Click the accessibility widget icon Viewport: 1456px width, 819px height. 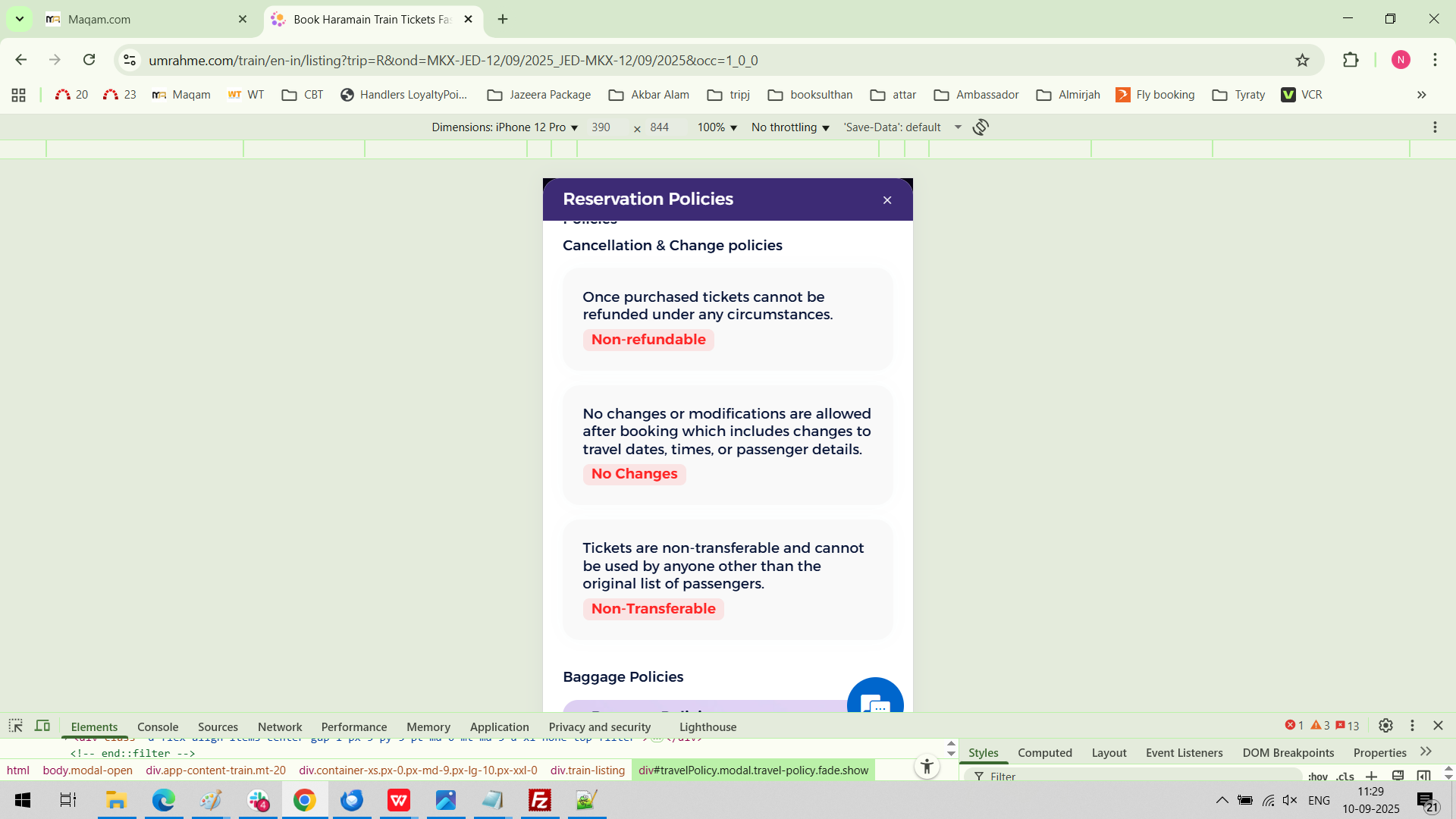(927, 767)
